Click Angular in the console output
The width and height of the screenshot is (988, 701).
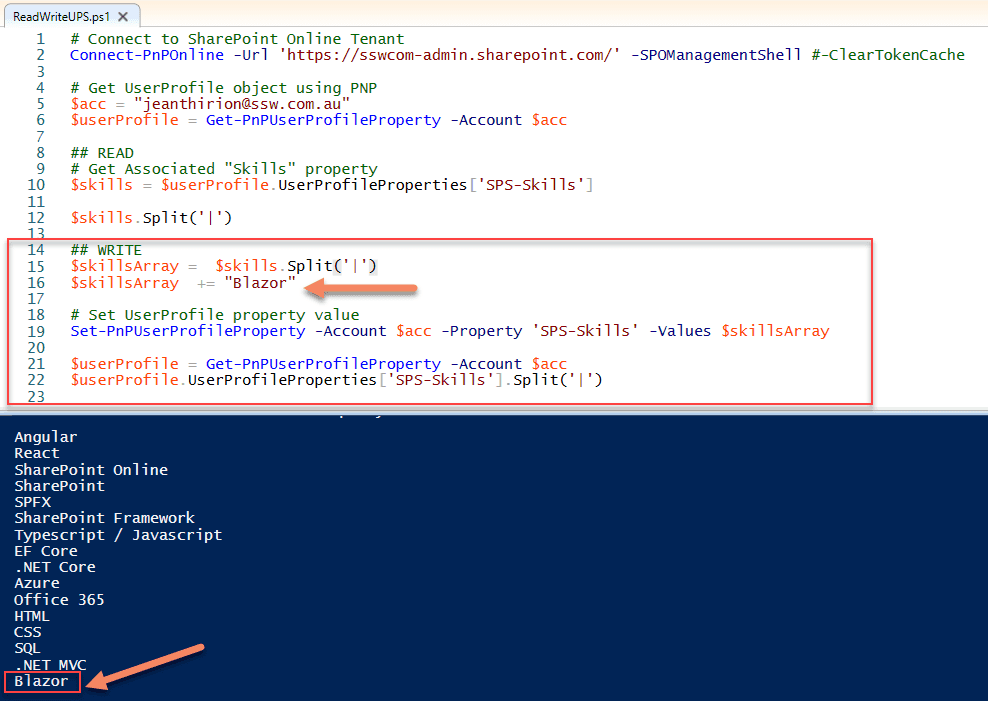(x=45, y=437)
